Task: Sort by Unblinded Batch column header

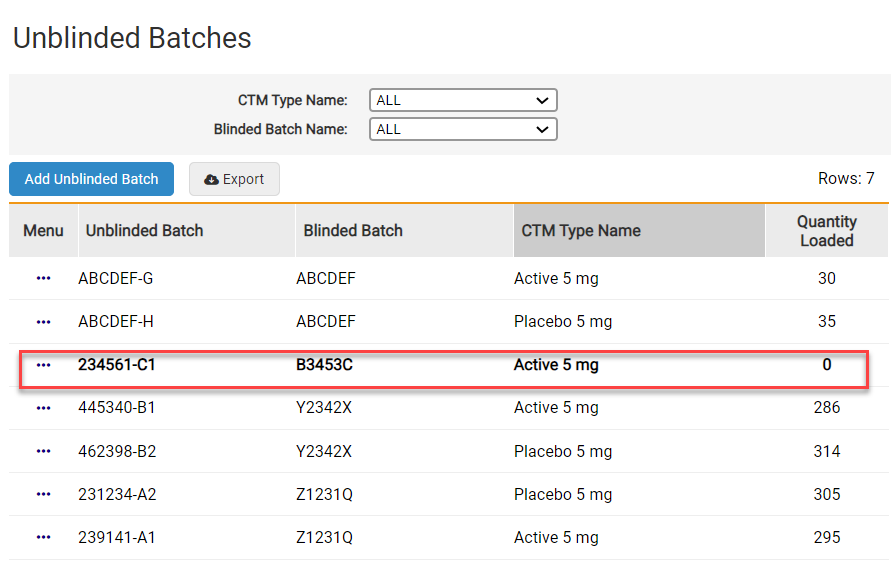Action: tap(144, 231)
